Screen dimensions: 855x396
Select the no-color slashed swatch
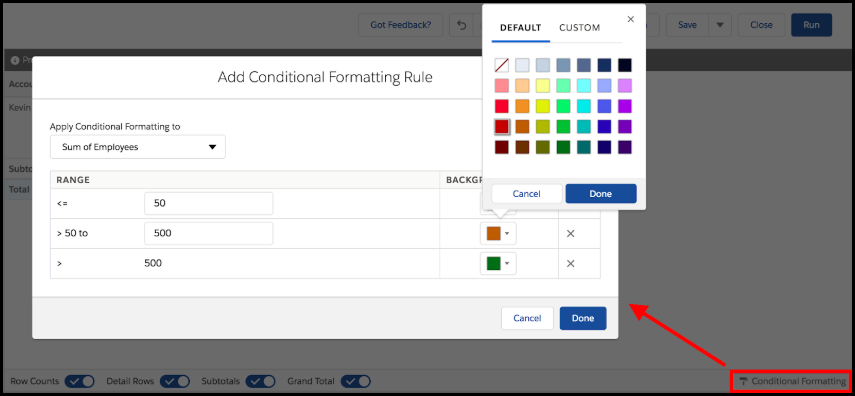pos(502,65)
